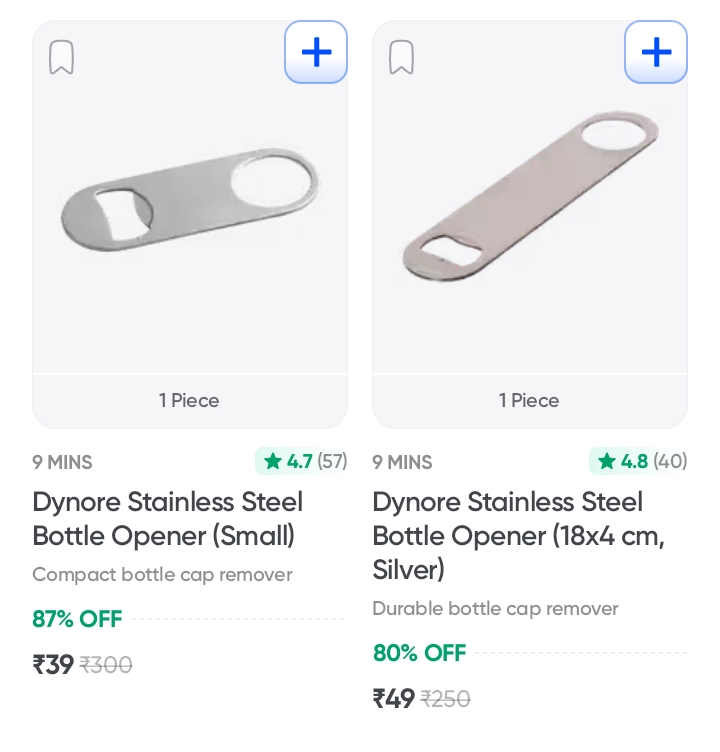Bookmark the small Dynore bottle opener

pos(62,57)
